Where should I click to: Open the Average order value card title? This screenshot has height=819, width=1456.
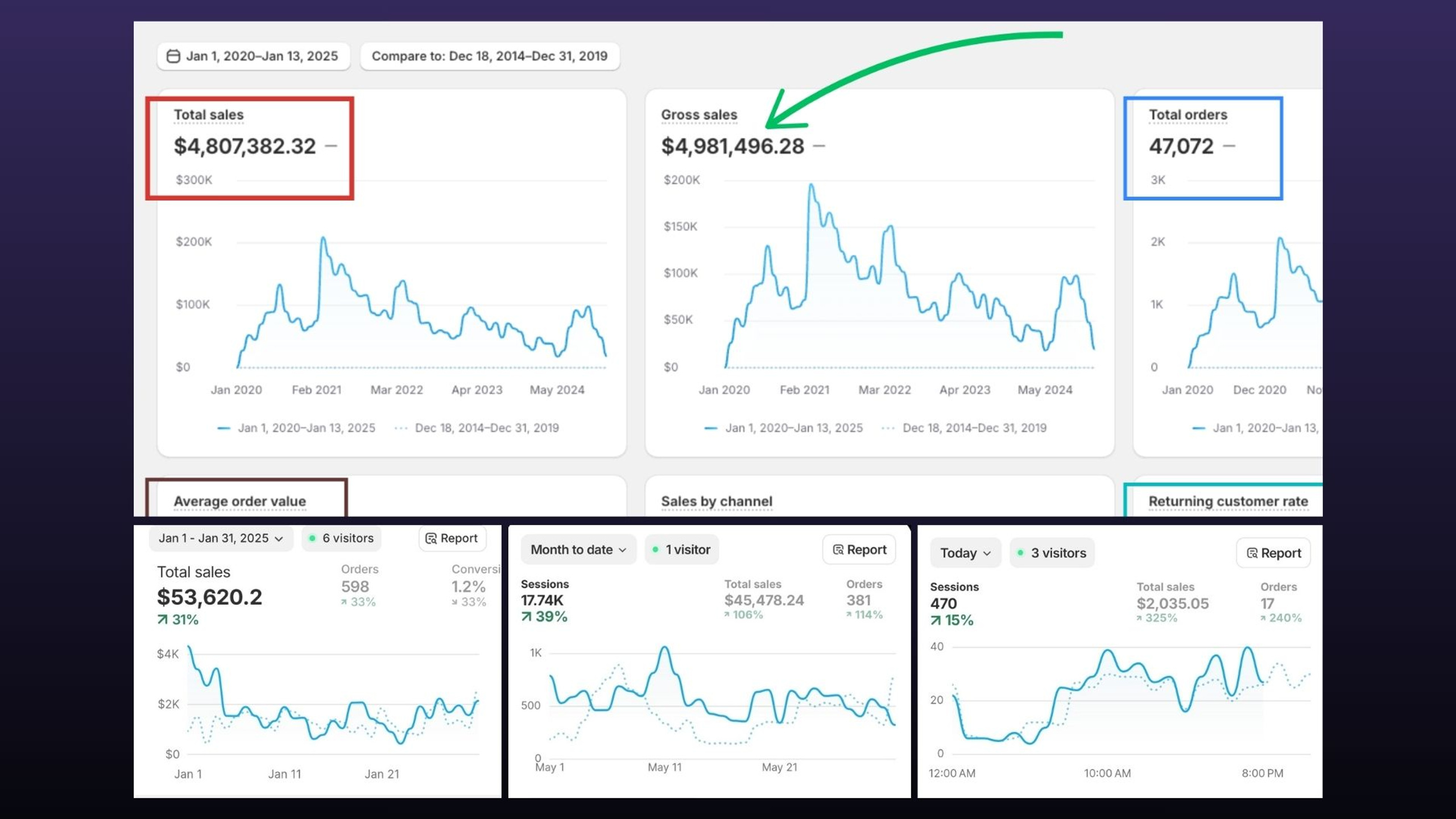tap(239, 501)
